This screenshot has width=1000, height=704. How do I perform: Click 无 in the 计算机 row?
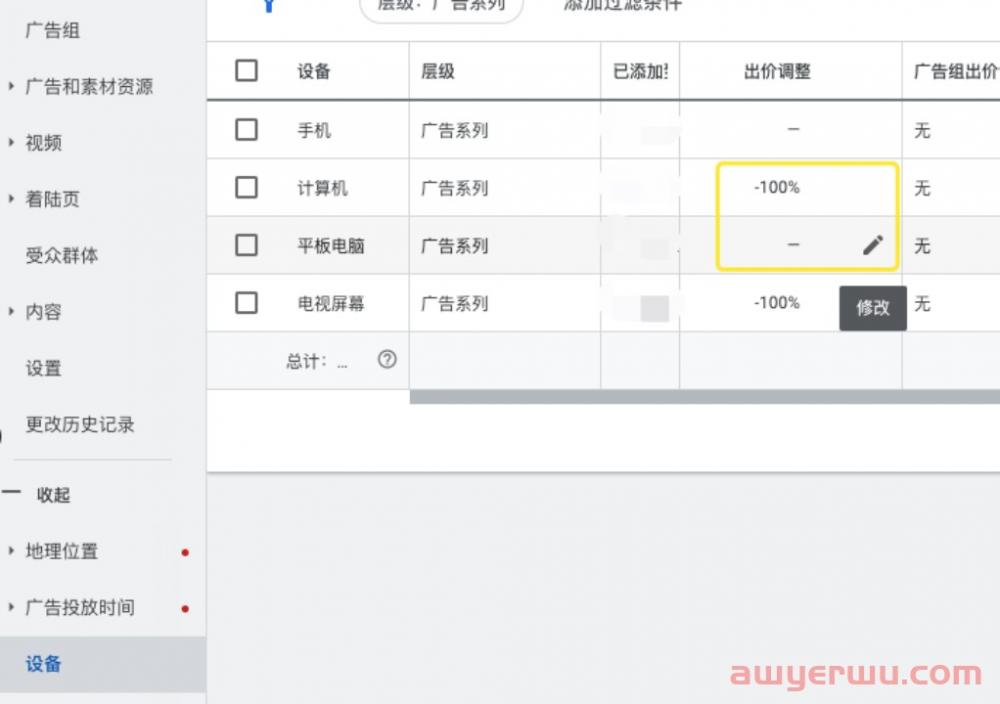tap(922, 188)
